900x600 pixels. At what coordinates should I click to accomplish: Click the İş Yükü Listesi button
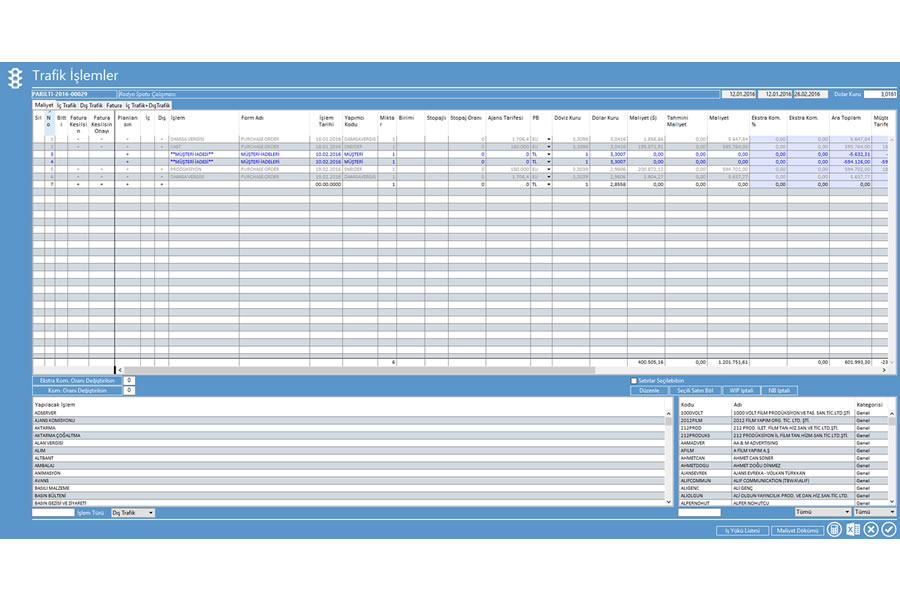click(x=740, y=529)
